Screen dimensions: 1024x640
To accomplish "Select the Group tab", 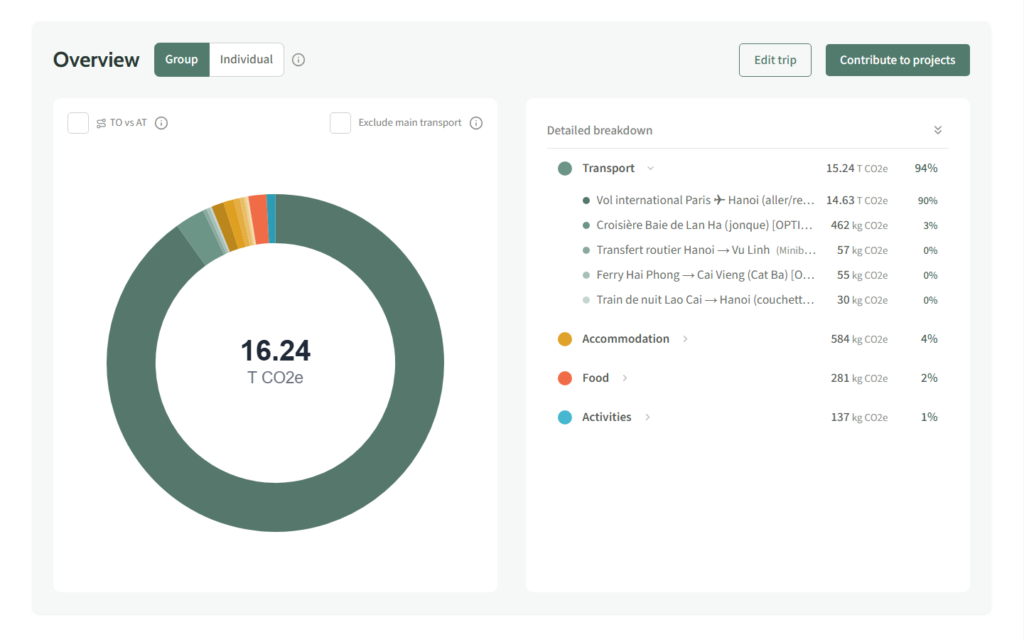I will [x=181, y=60].
